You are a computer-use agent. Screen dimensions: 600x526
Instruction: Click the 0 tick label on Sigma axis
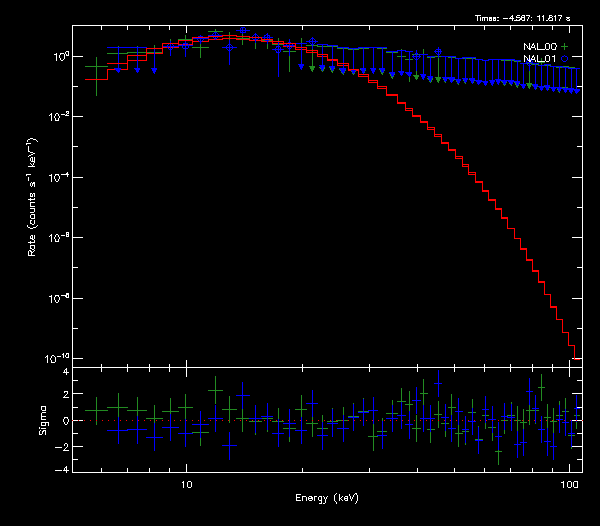64,421
